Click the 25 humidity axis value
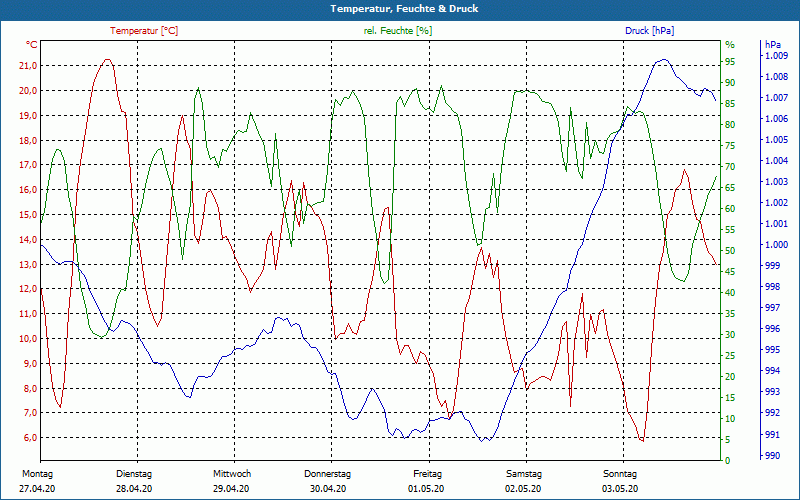 click(x=730, y=356)
